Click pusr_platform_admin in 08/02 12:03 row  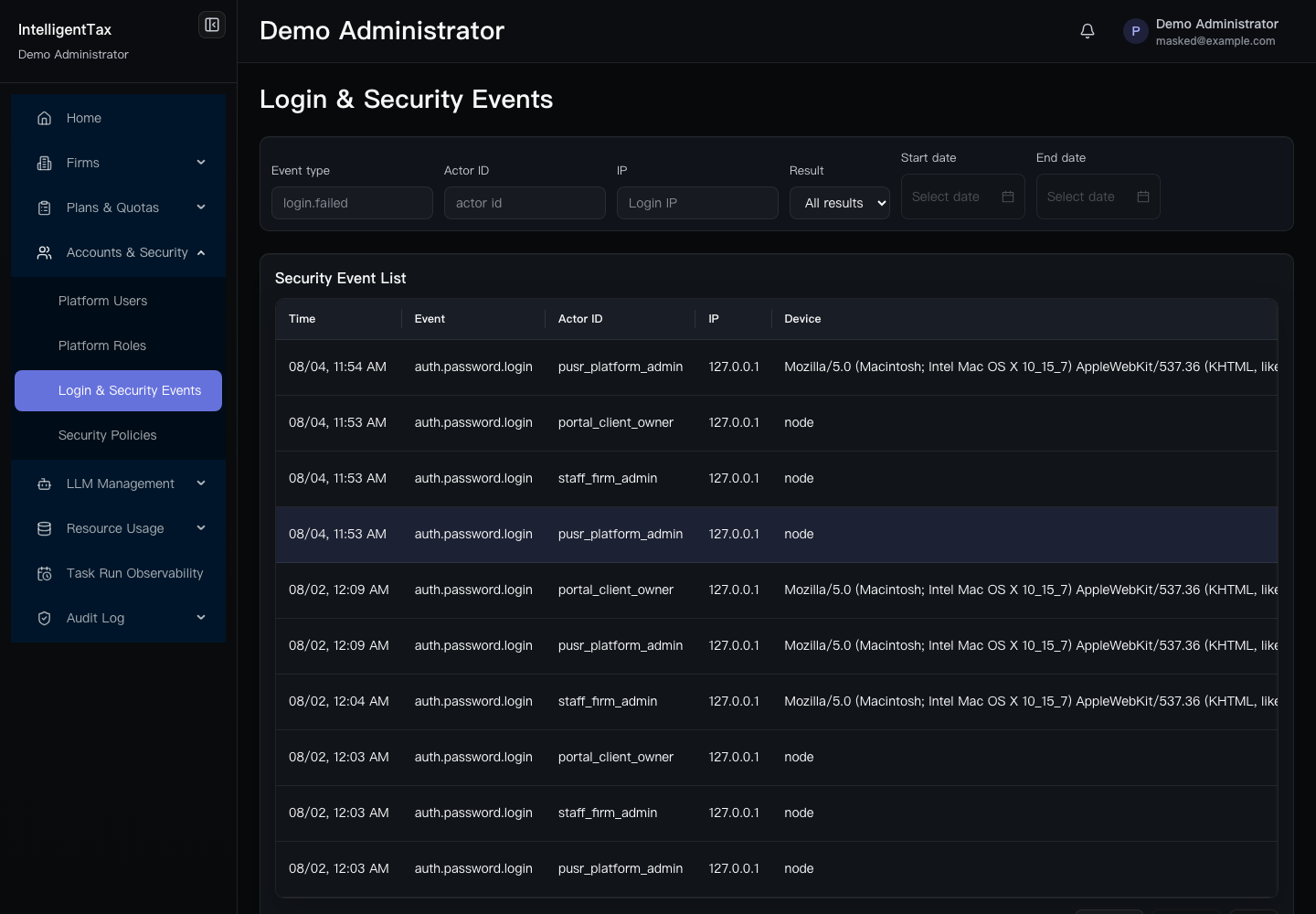coord(621,868)
